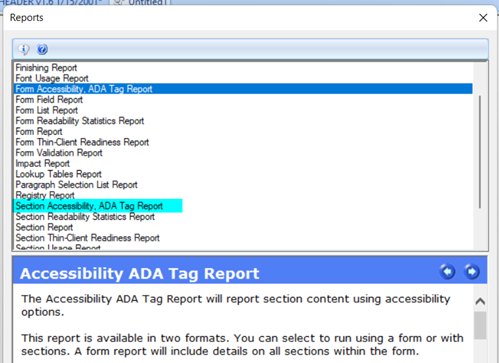Screen dimensions: 499x363
Task: Click the report list vertical scrollbar
Action: tap(480, 152)
